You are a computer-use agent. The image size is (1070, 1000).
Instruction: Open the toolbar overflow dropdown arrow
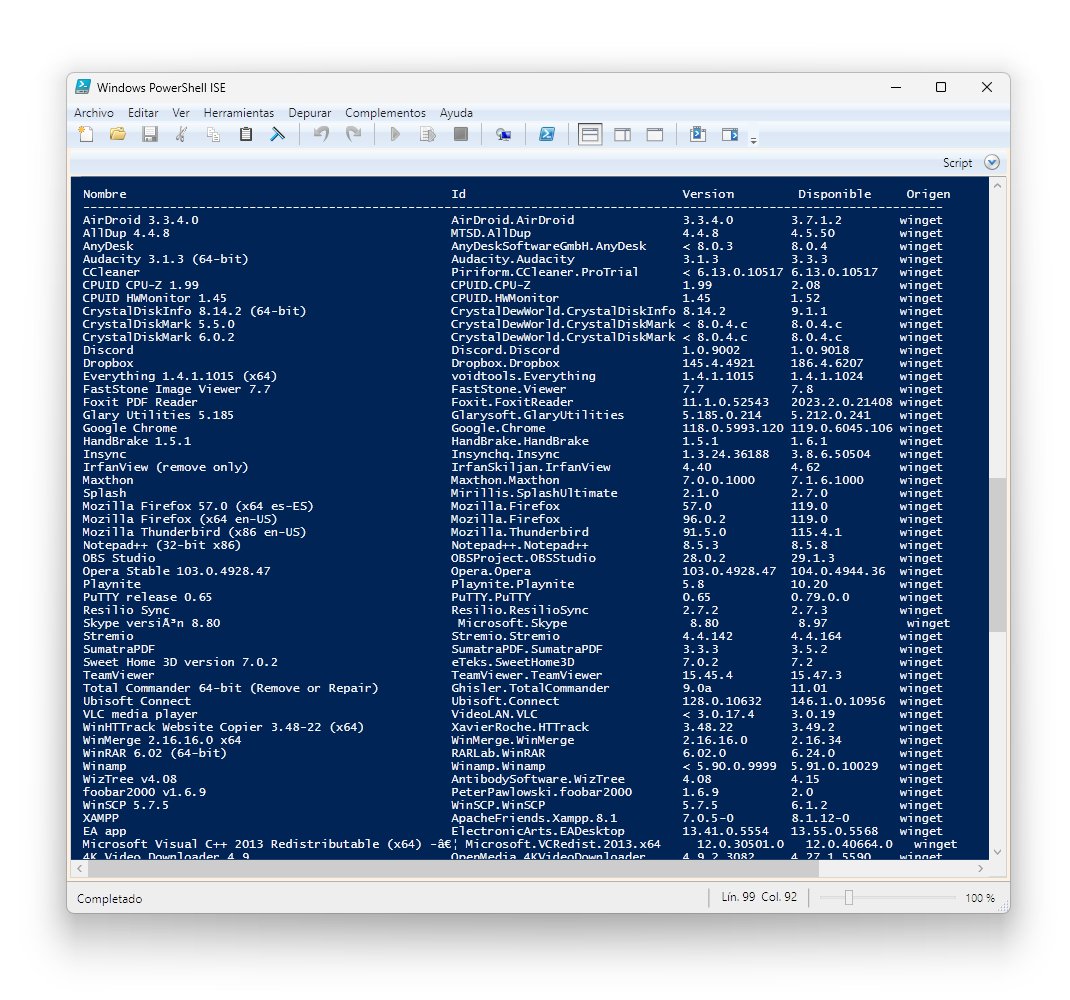click(x=753, y=137)
